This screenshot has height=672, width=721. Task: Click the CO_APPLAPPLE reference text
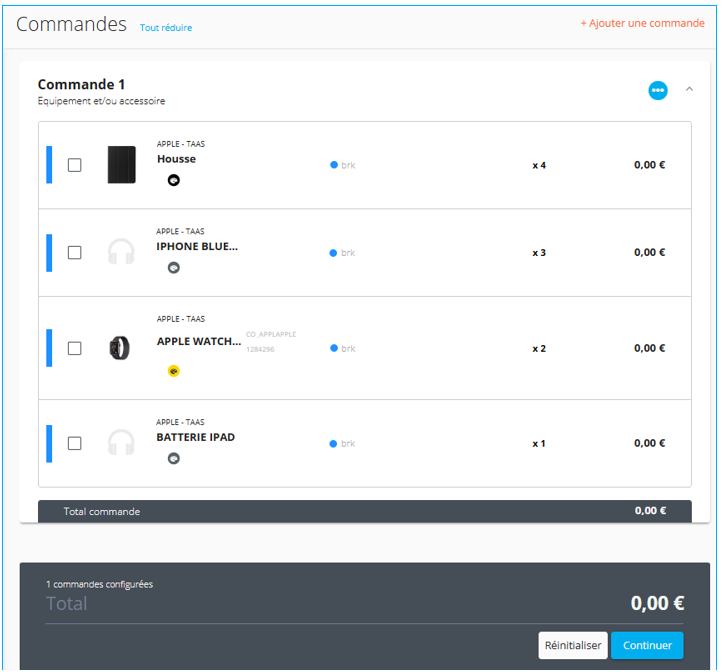point(271,334)
